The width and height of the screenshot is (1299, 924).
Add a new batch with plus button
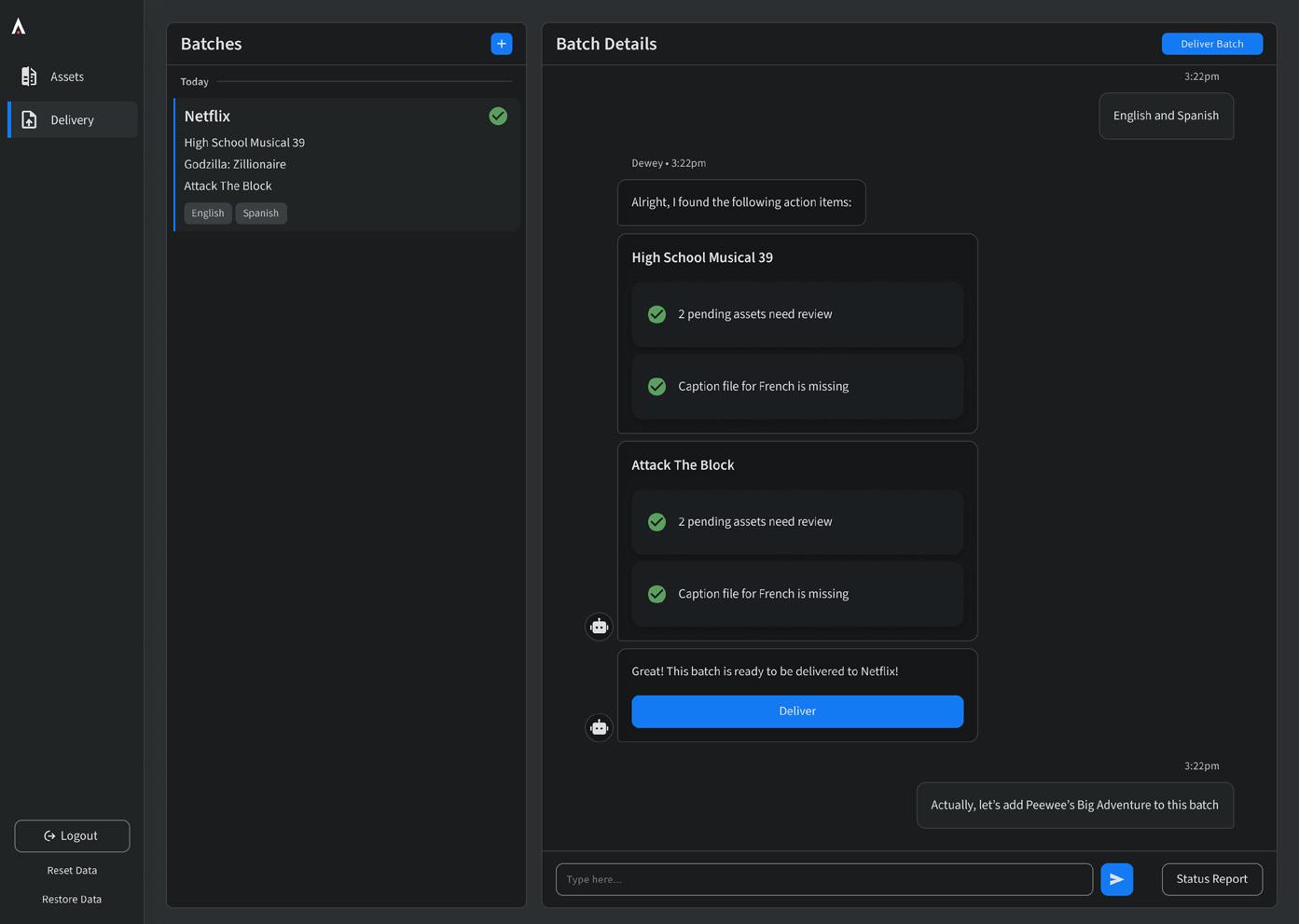[x=502, y=44]
